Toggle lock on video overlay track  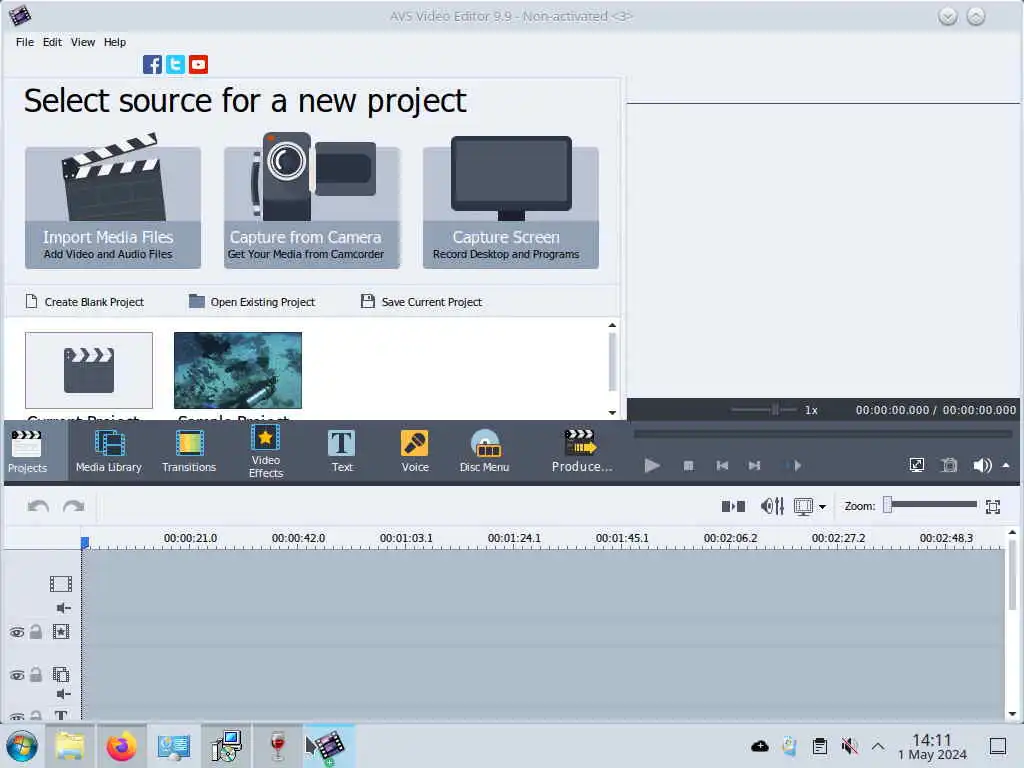point(36,674)
